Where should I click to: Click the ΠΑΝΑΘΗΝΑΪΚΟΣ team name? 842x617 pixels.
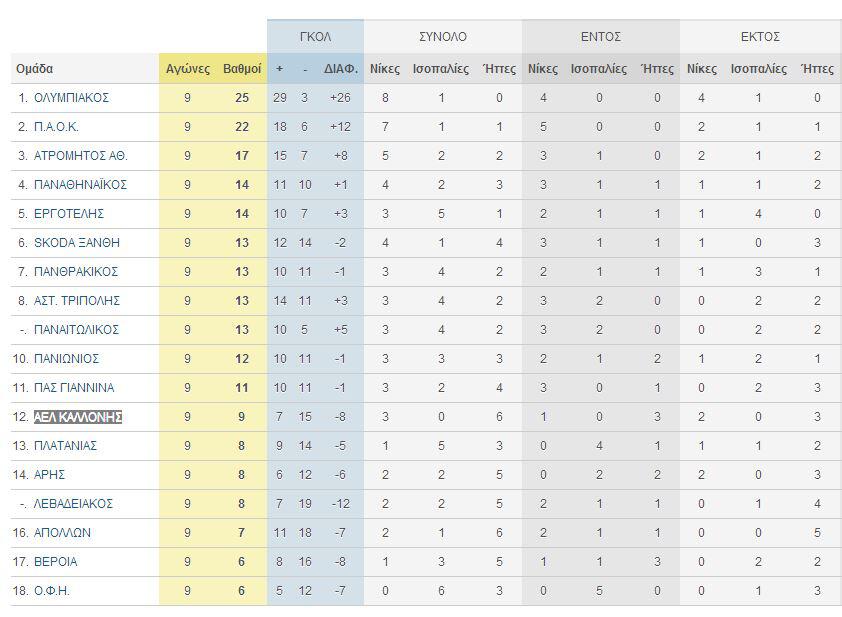[80, 185]
